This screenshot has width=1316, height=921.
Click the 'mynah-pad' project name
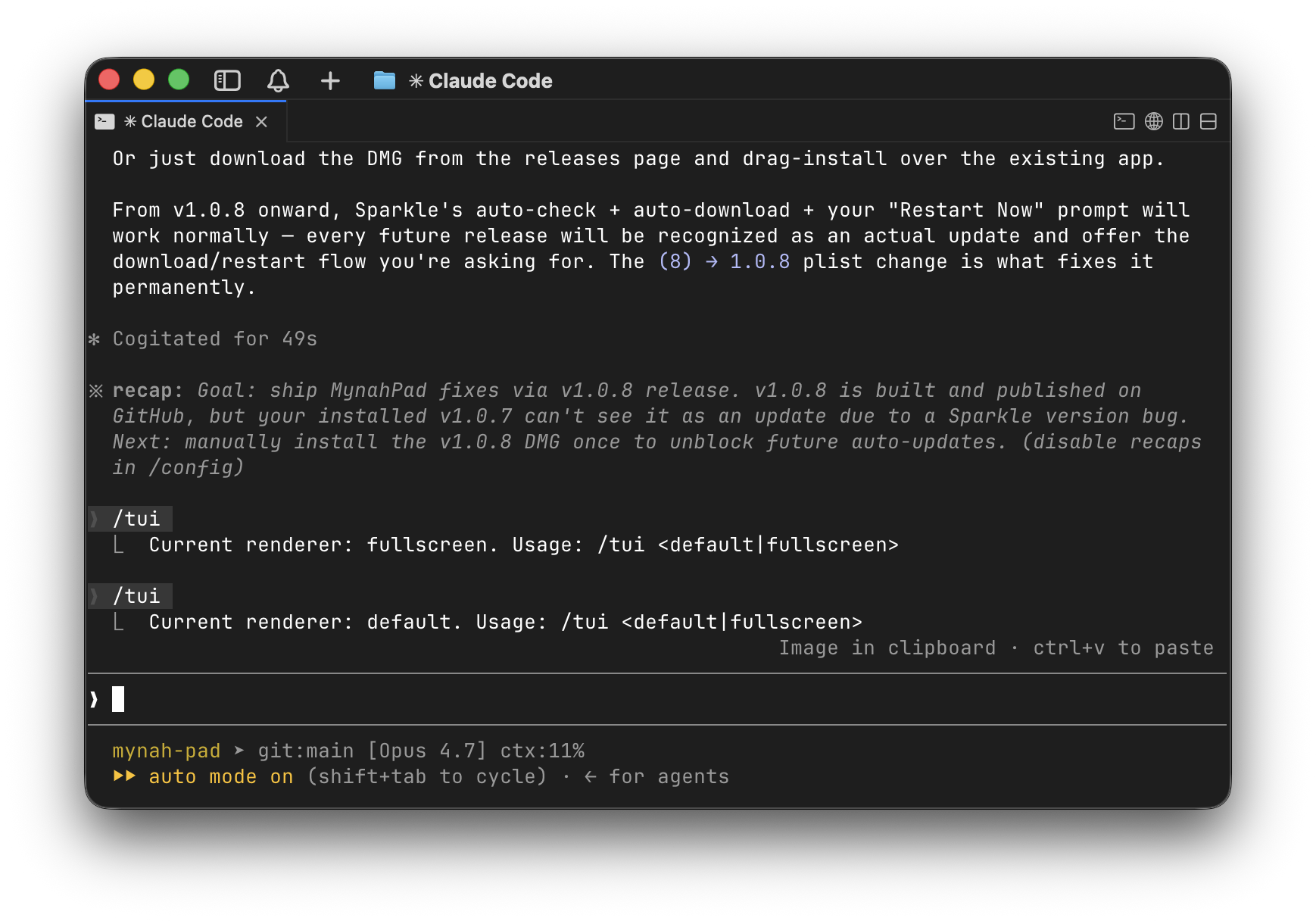167,751
